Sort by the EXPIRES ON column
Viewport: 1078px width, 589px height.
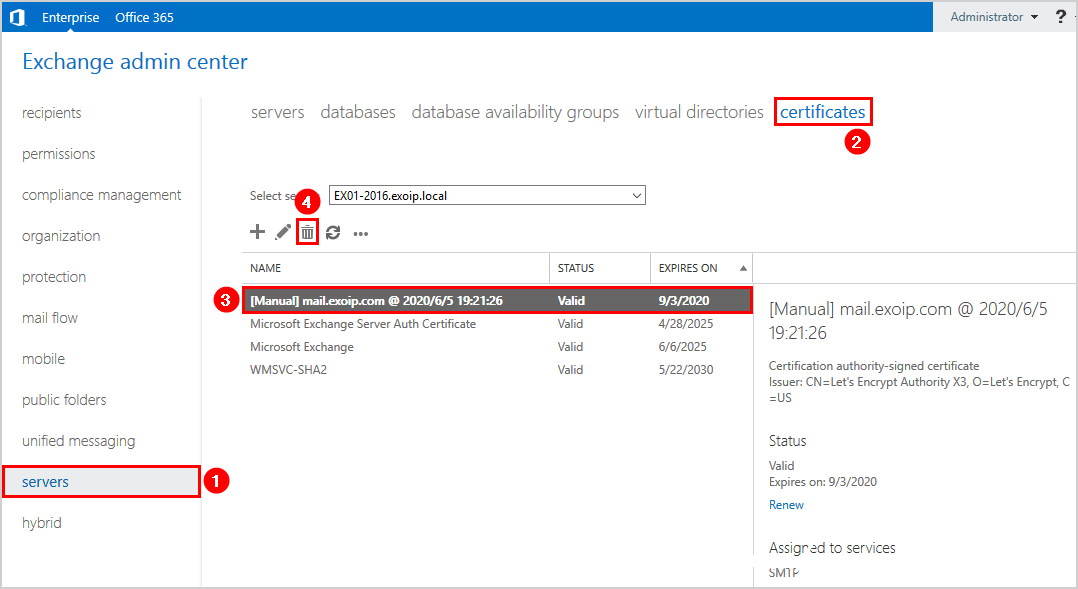pyautogui.click(x=701, y=268)
